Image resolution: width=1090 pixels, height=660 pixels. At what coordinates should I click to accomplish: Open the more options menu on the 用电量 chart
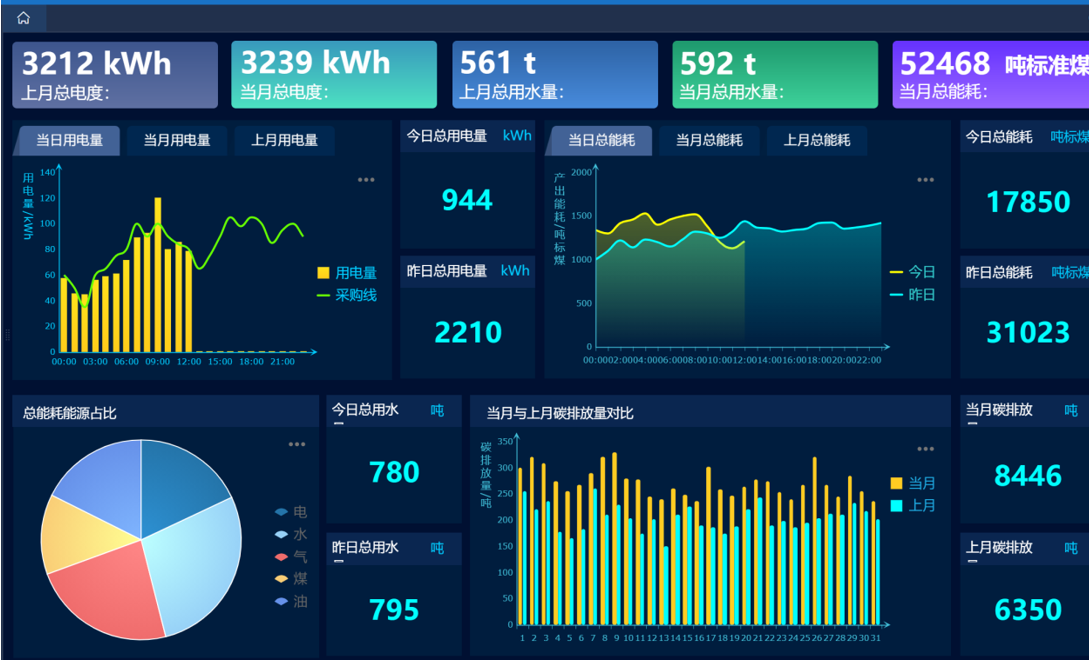[x=366, y=180]
